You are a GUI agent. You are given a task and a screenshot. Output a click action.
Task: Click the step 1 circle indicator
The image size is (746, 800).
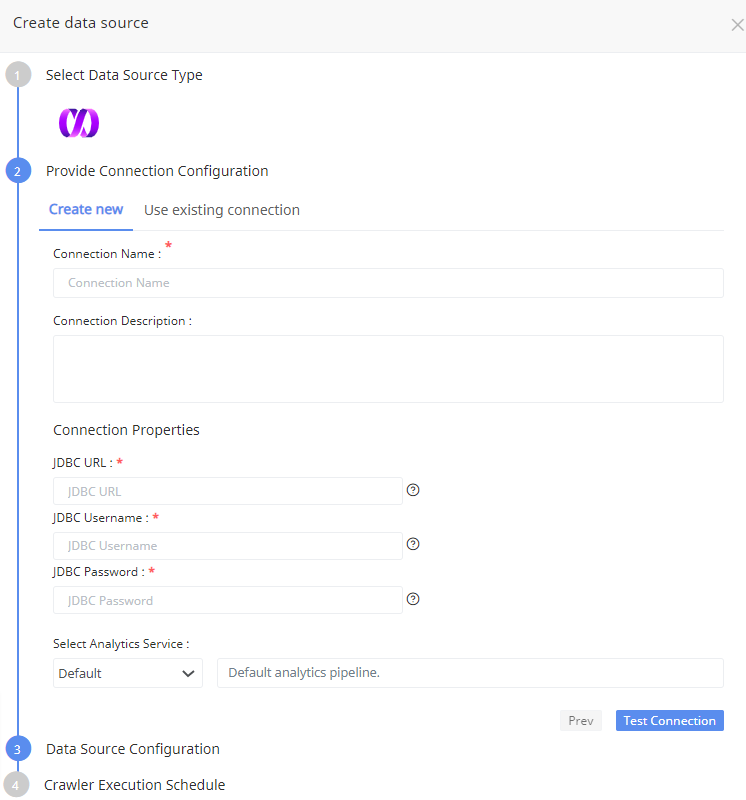[x=18, y=75]
